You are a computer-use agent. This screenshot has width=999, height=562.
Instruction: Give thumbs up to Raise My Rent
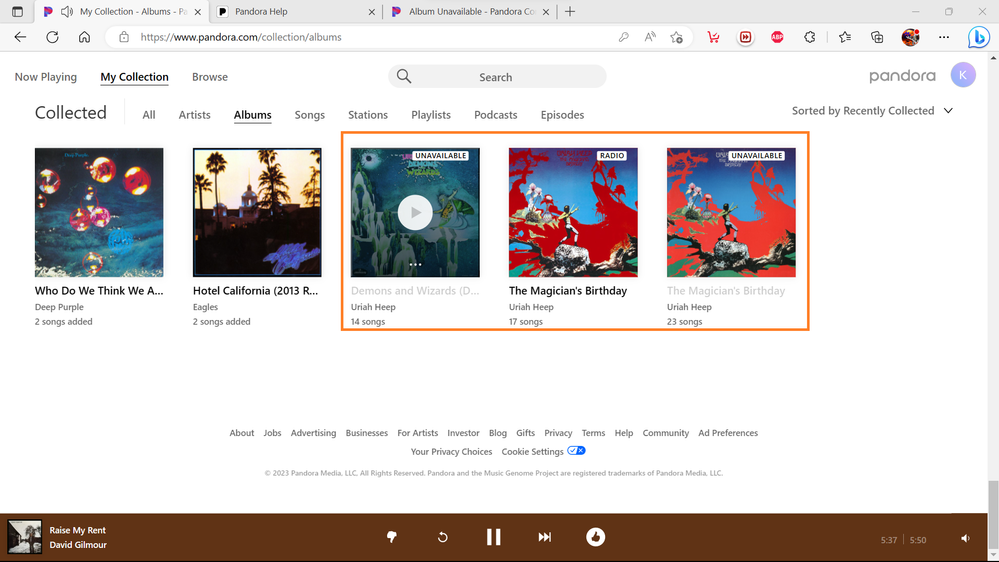596,537
